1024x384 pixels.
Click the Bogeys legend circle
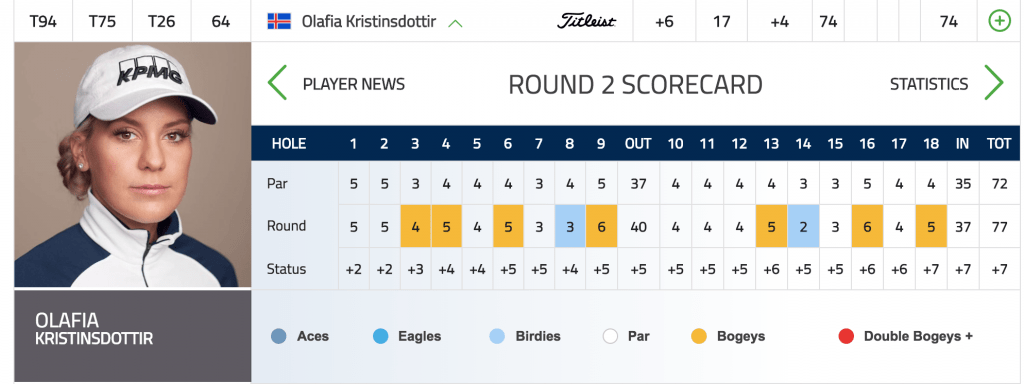click(x=699, y=337)
